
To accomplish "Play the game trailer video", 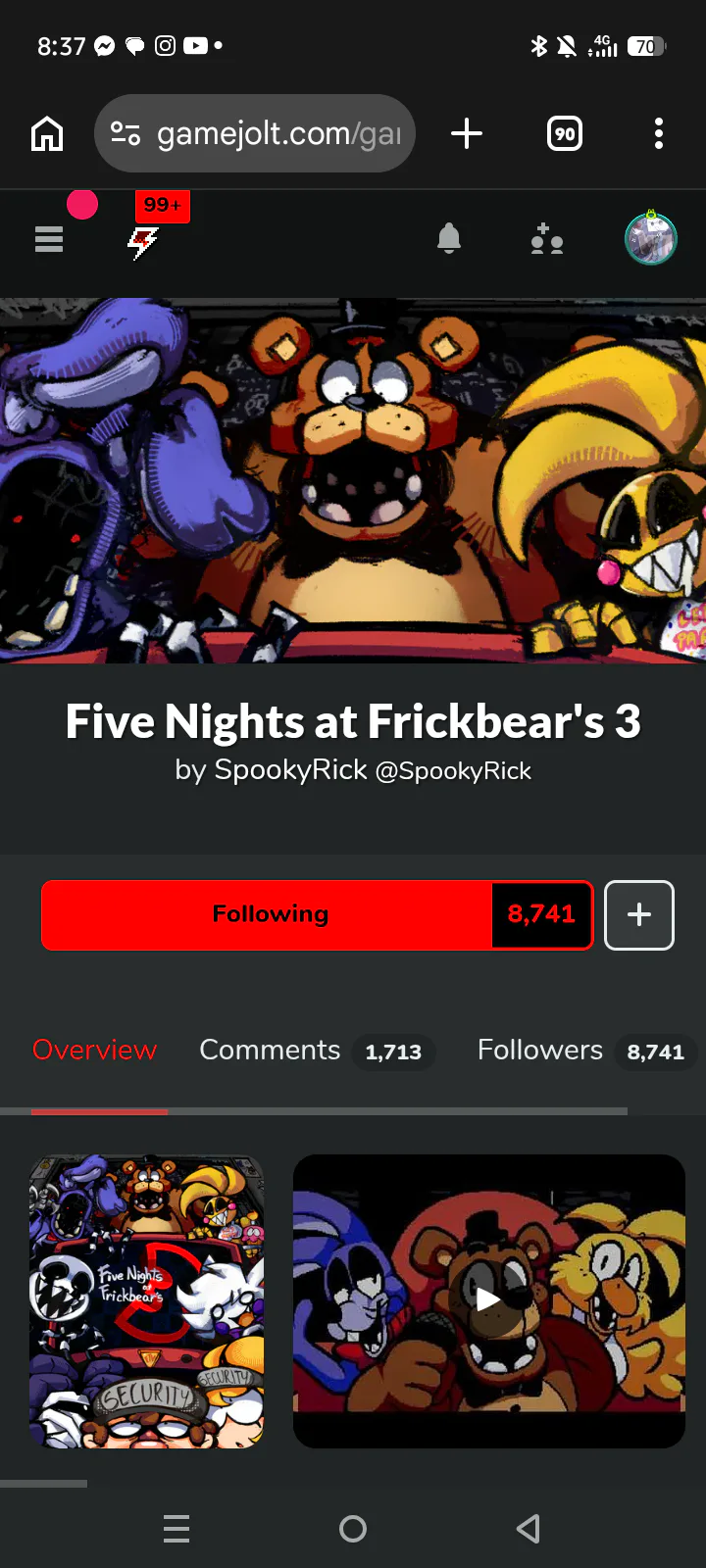I will tap(488, 1300).
